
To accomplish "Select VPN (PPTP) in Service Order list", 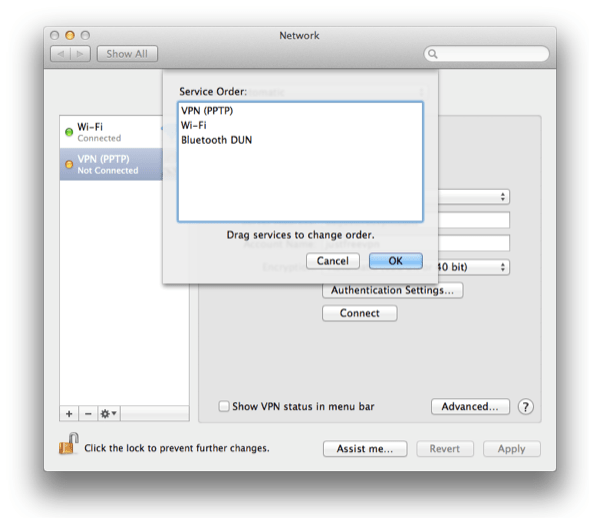I will (x=207, y=111).
